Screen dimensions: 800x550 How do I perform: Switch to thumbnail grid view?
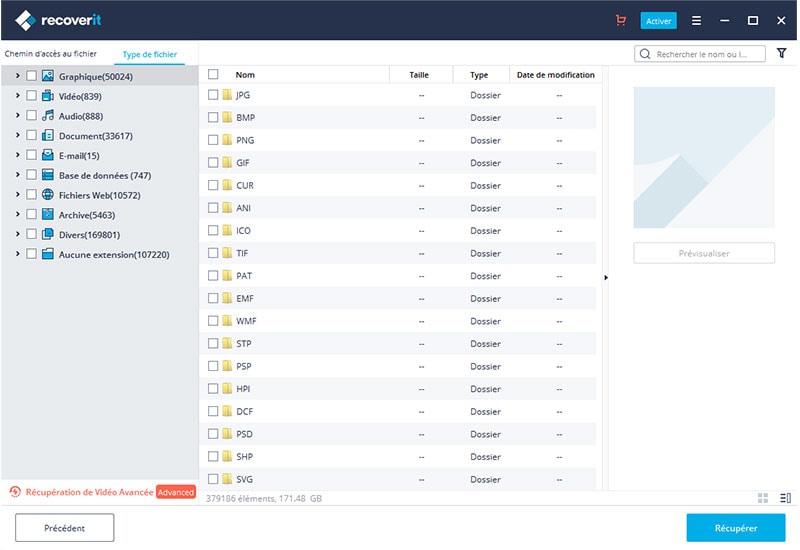[763, 498]
